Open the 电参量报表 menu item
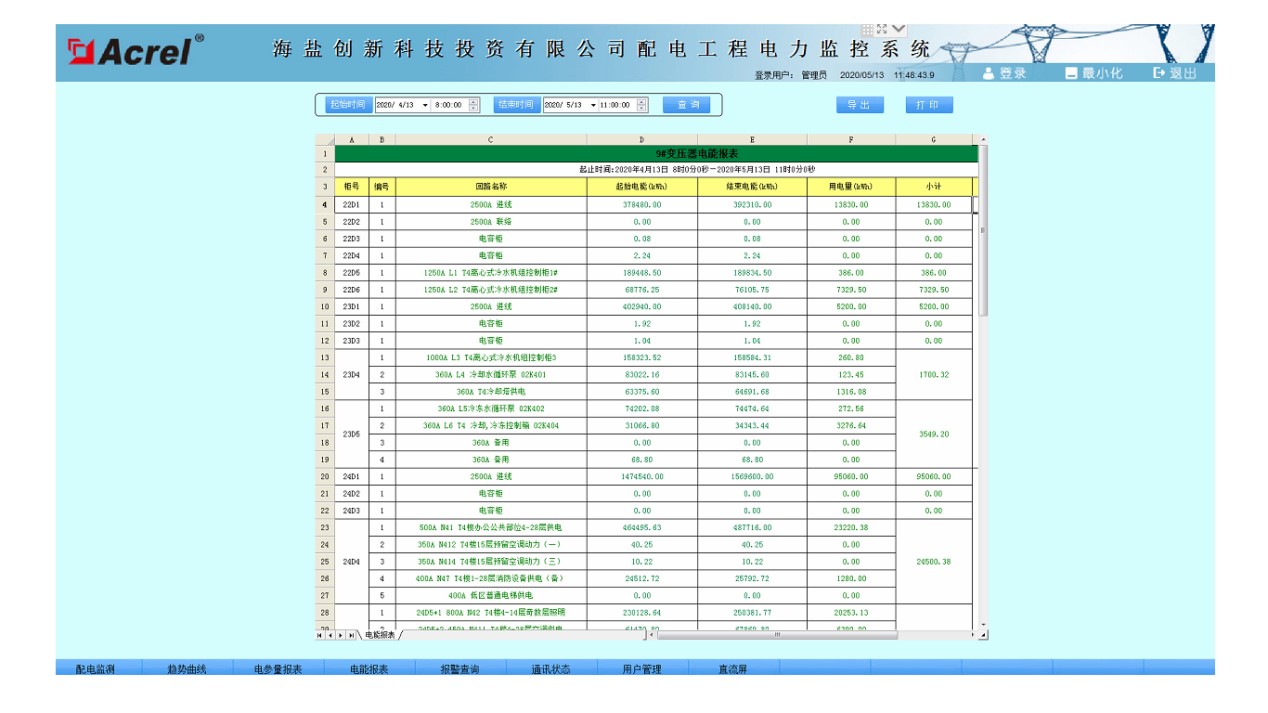1268x713 pixels. (277, 668)
